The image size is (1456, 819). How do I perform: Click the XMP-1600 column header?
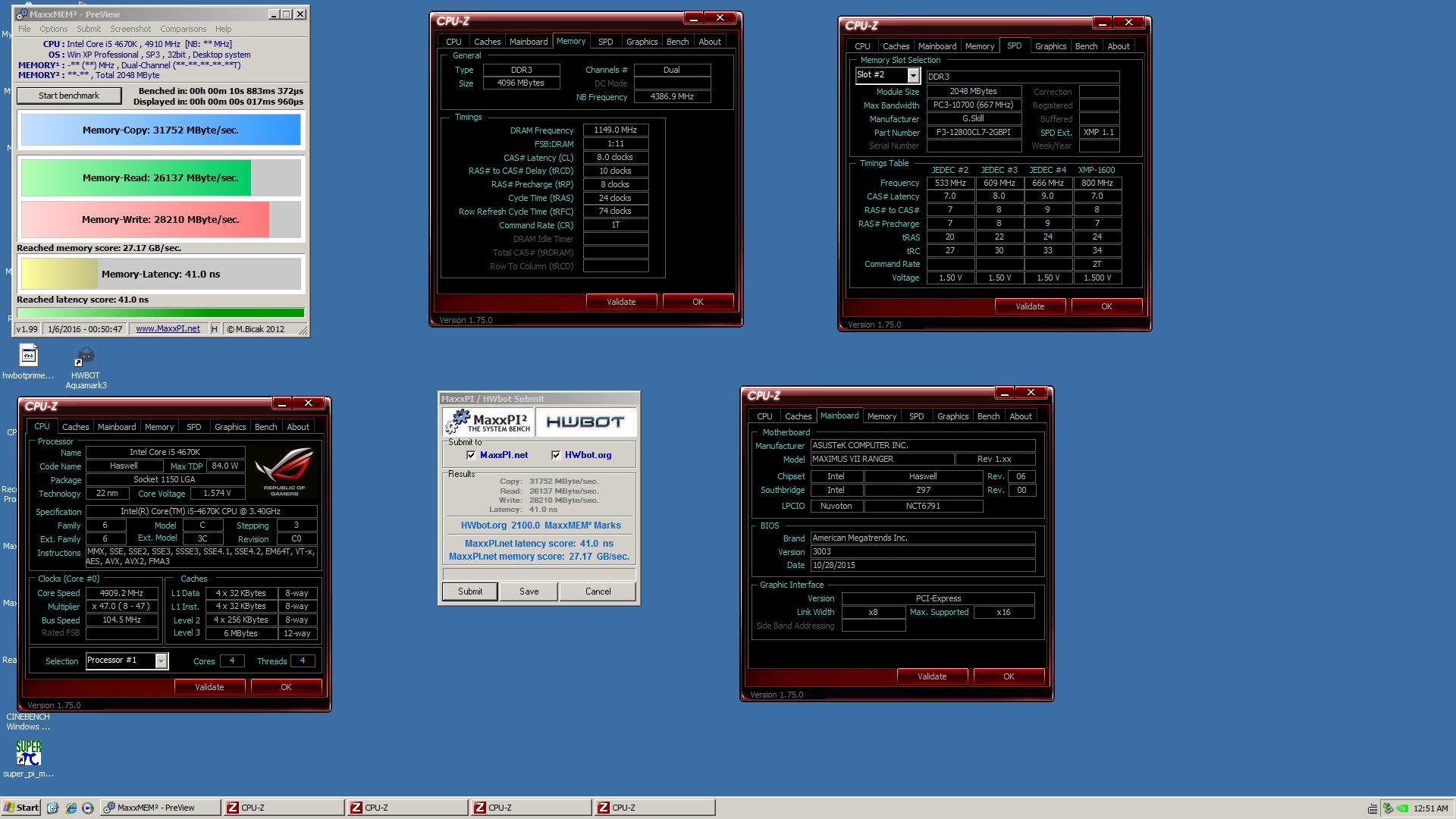tap(1097, 171)
